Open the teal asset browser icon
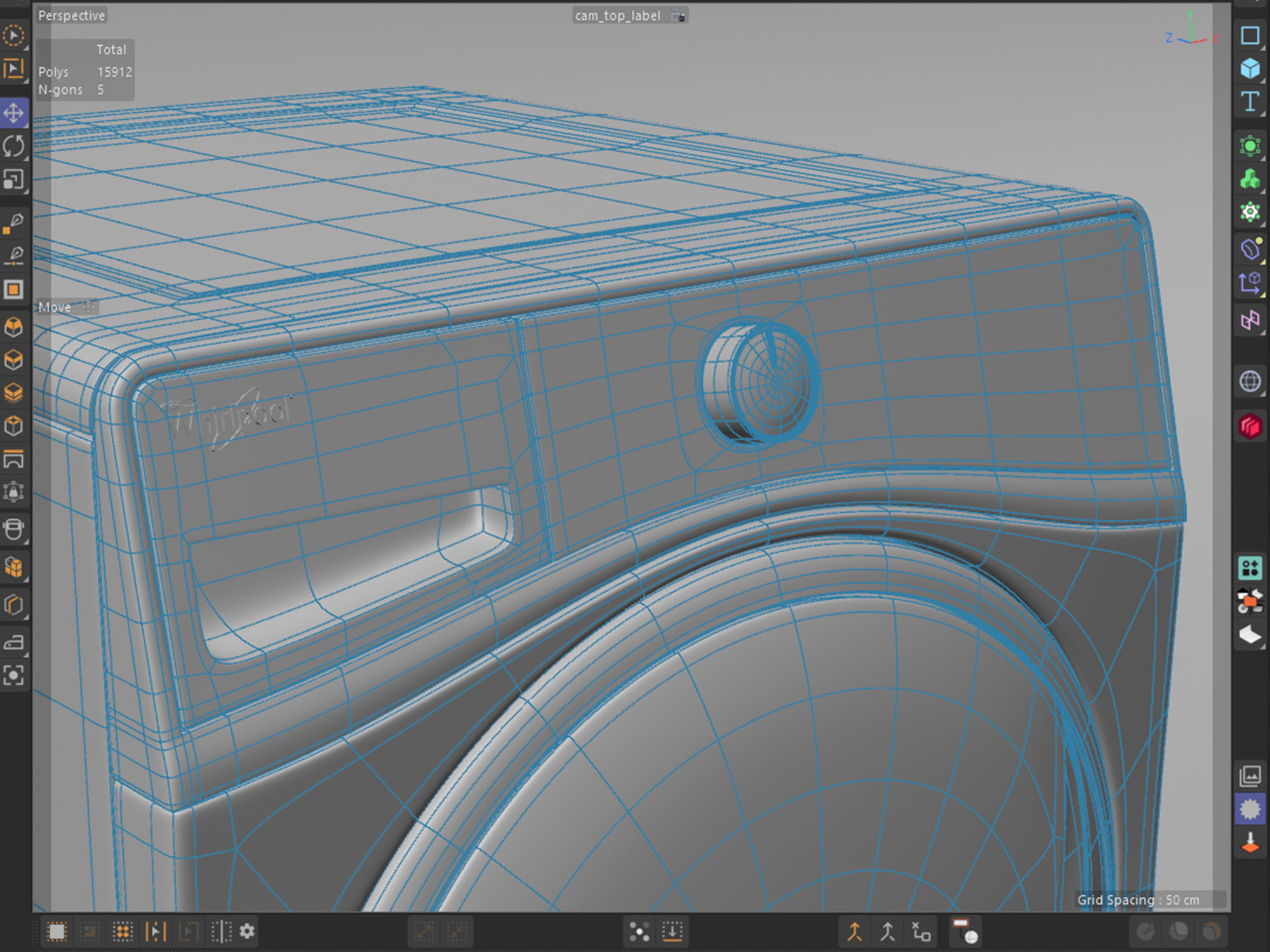 point(1250,568)
